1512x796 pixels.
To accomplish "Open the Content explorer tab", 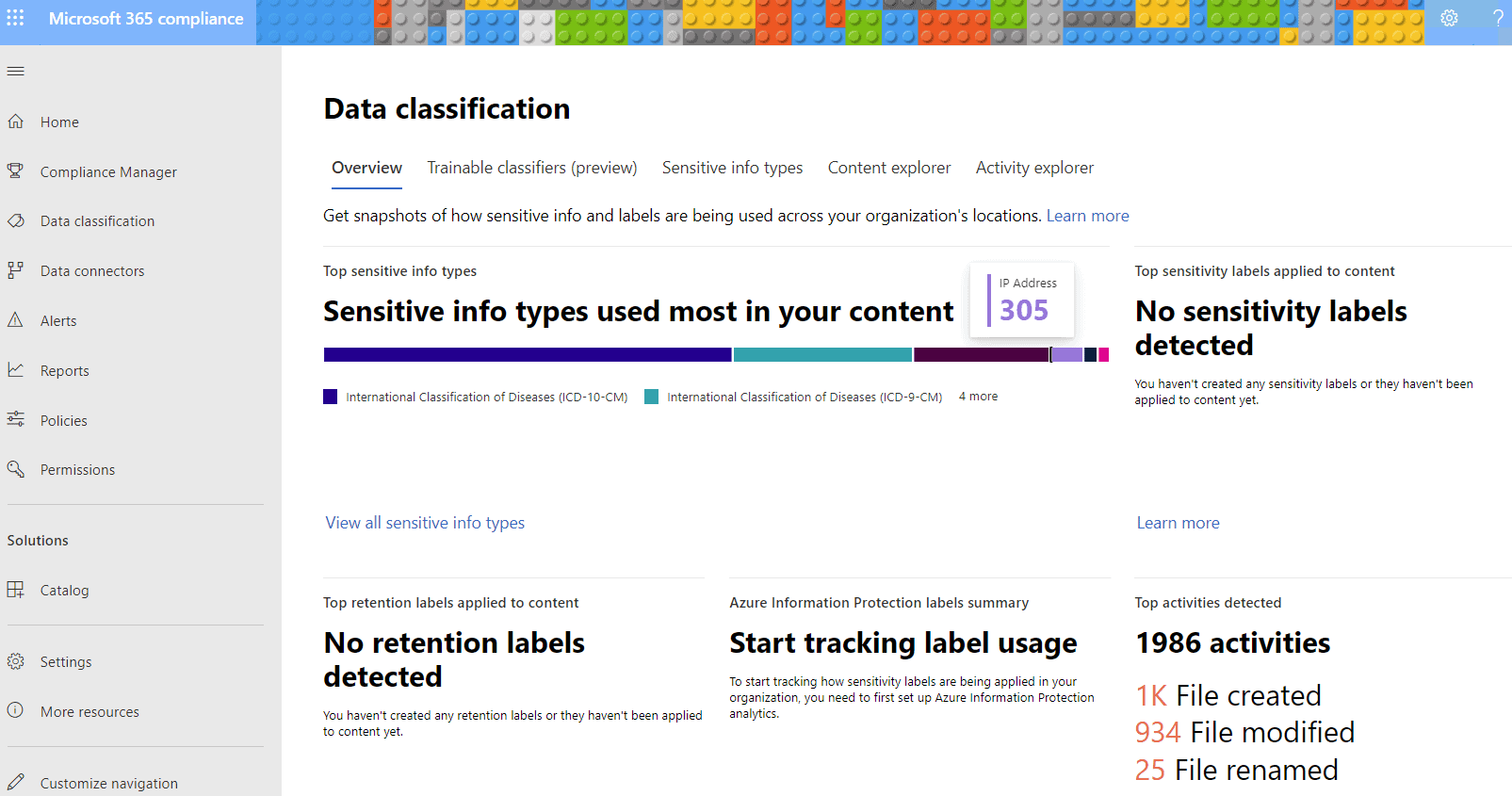I will [888, 168].
